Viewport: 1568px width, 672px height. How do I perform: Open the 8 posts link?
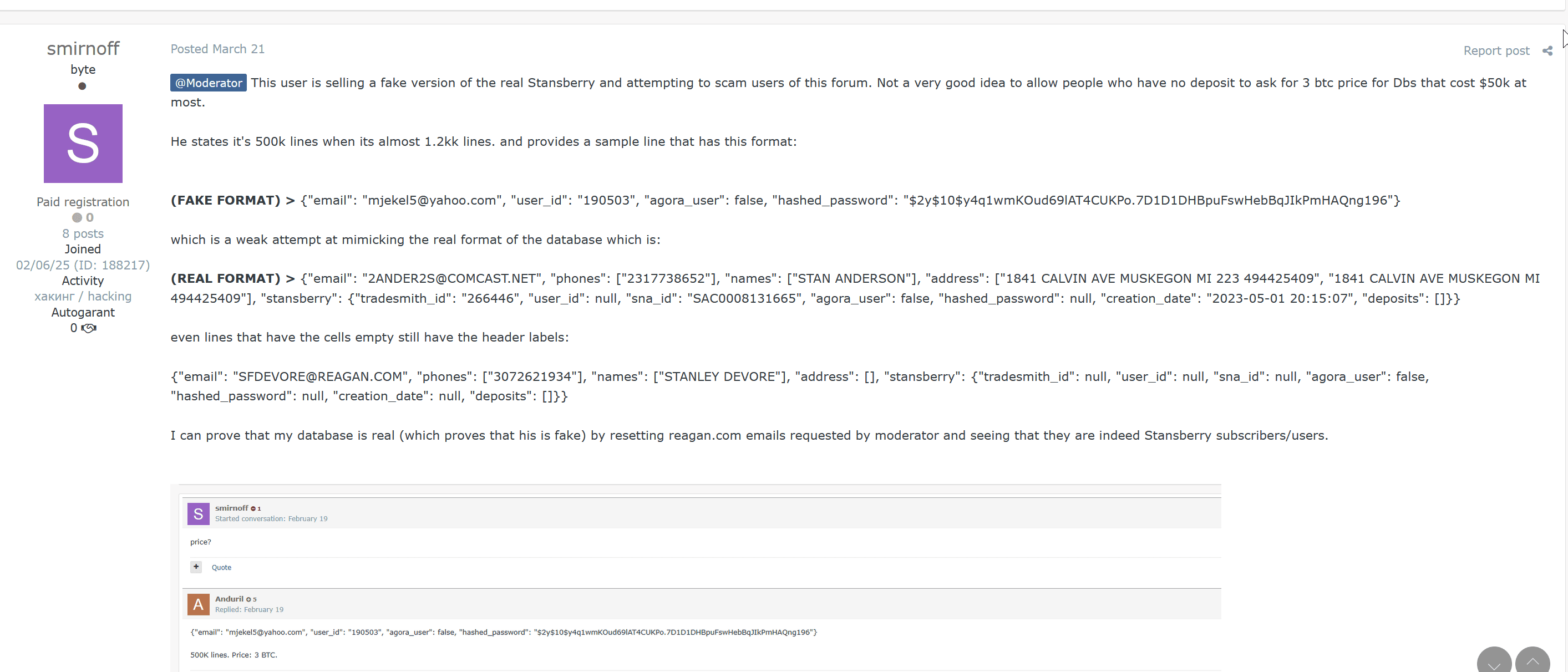pos(83,234)
